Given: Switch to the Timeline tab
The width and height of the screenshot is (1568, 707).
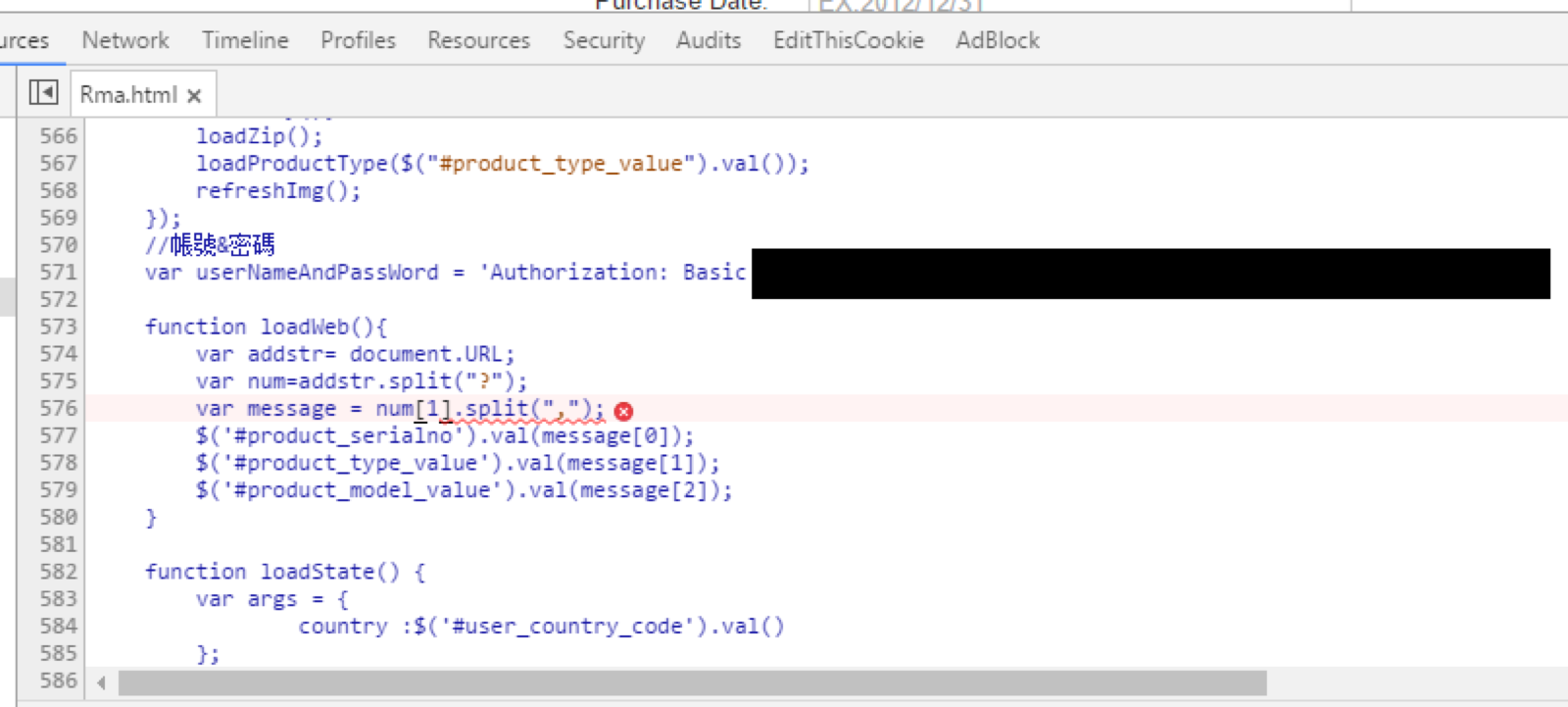Looking at the screenshot, I should point(245,40).
